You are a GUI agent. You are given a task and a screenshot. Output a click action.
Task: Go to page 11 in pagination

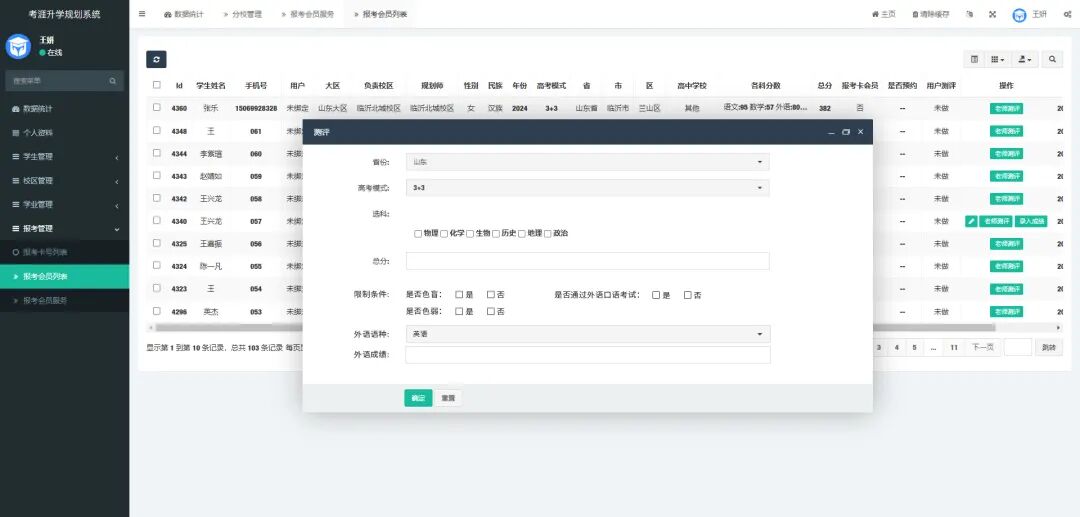tap(954, 348)
